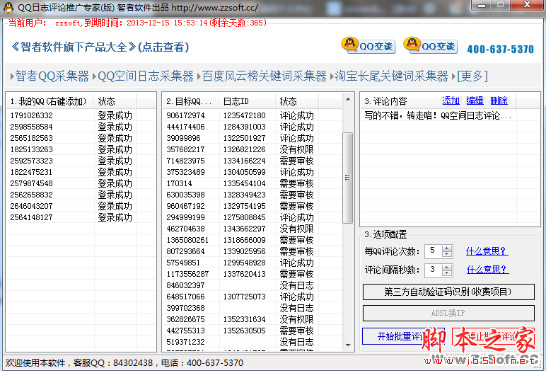
Task: Click 第三方自动验证码识别(收费项目) button
Action: coord(449,292)
